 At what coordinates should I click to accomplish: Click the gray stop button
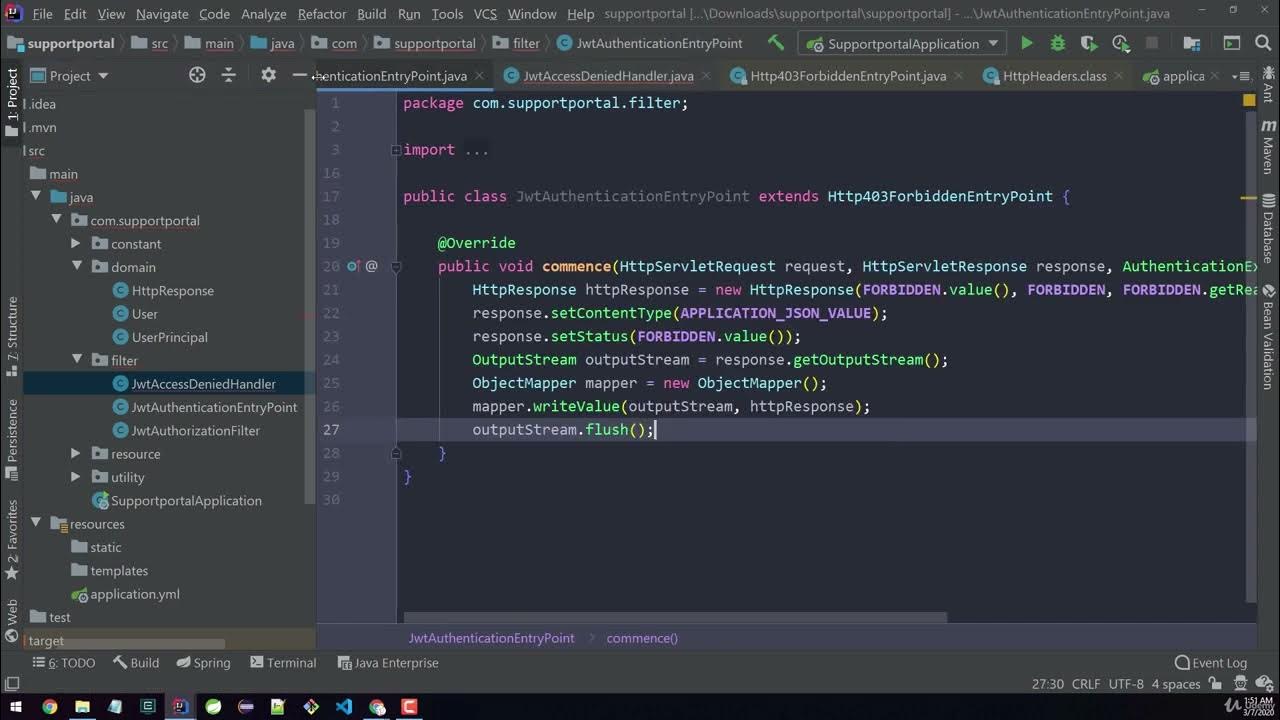click(1152, 43)
